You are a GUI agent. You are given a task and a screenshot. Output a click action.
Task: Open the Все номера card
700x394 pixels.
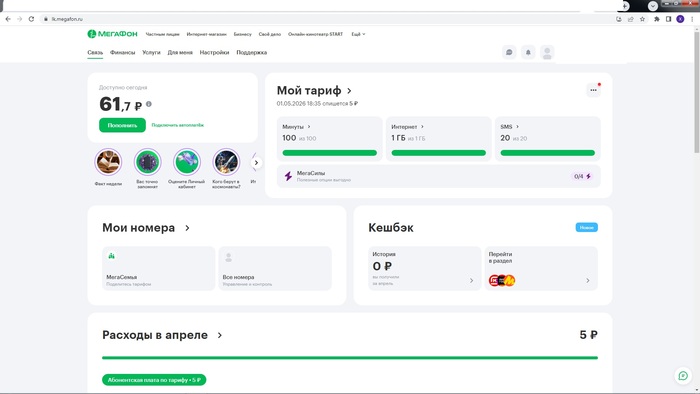coord(275,269)
